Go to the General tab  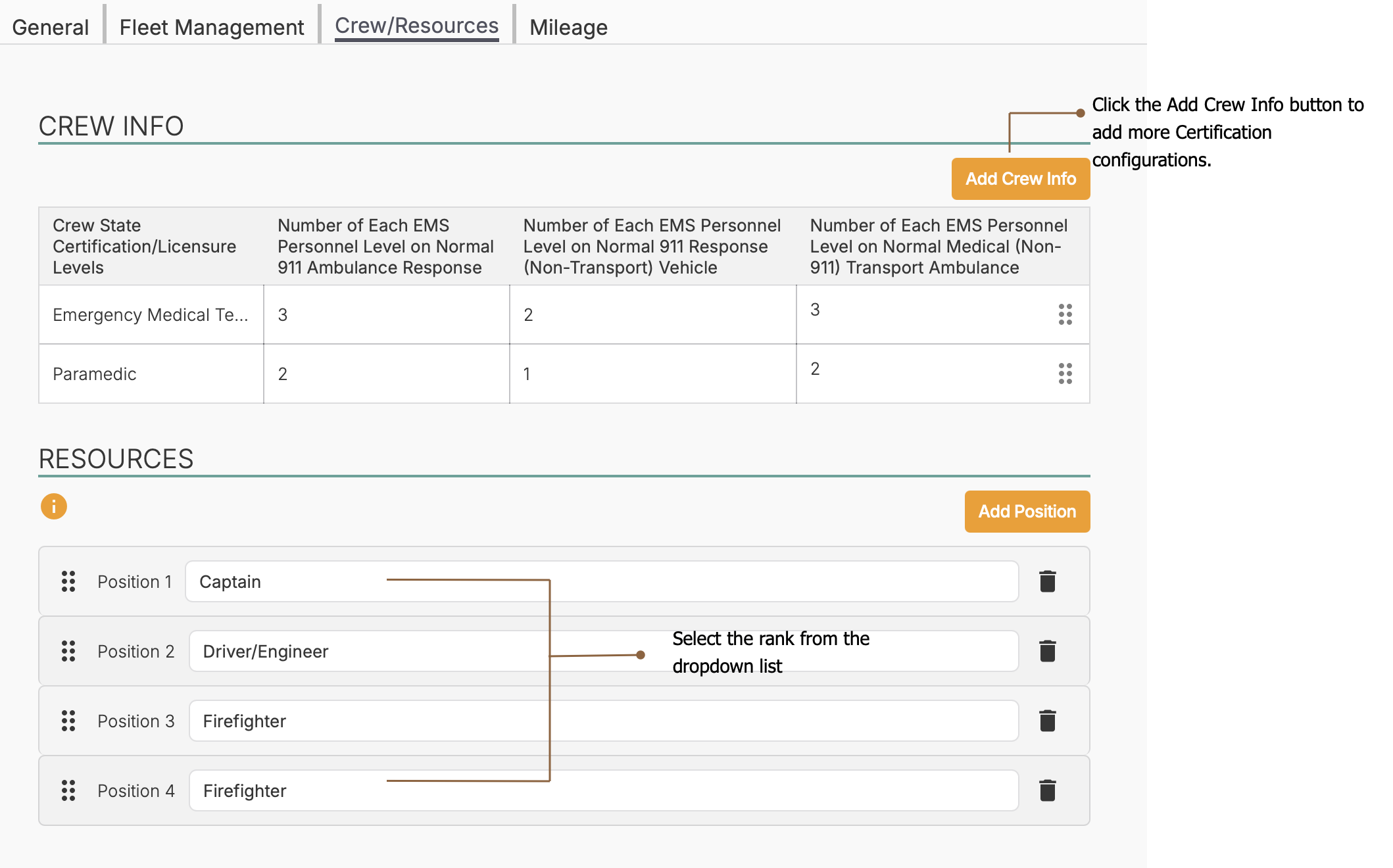[50, 27]
